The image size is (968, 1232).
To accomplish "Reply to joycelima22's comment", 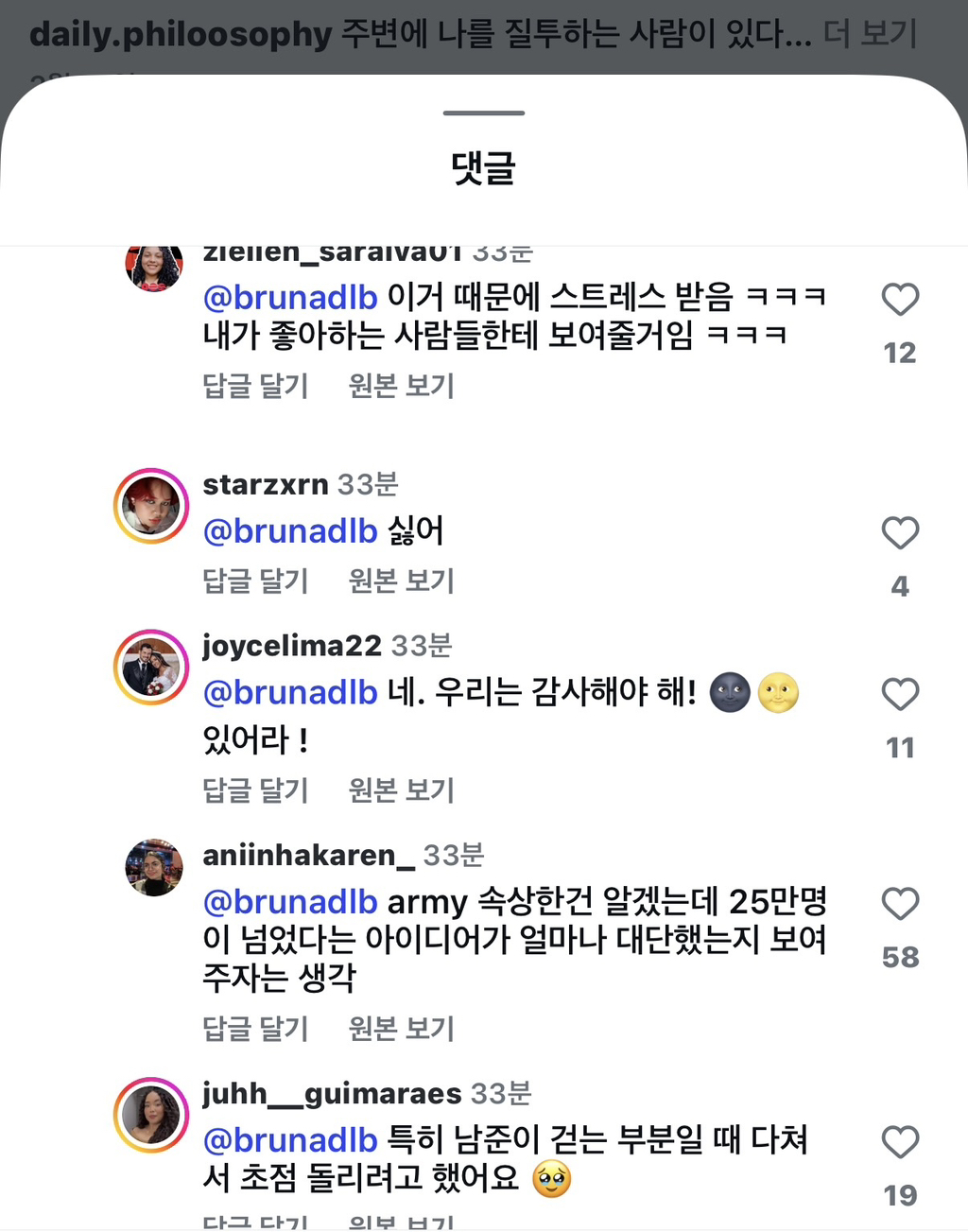I will coord(256,790).
